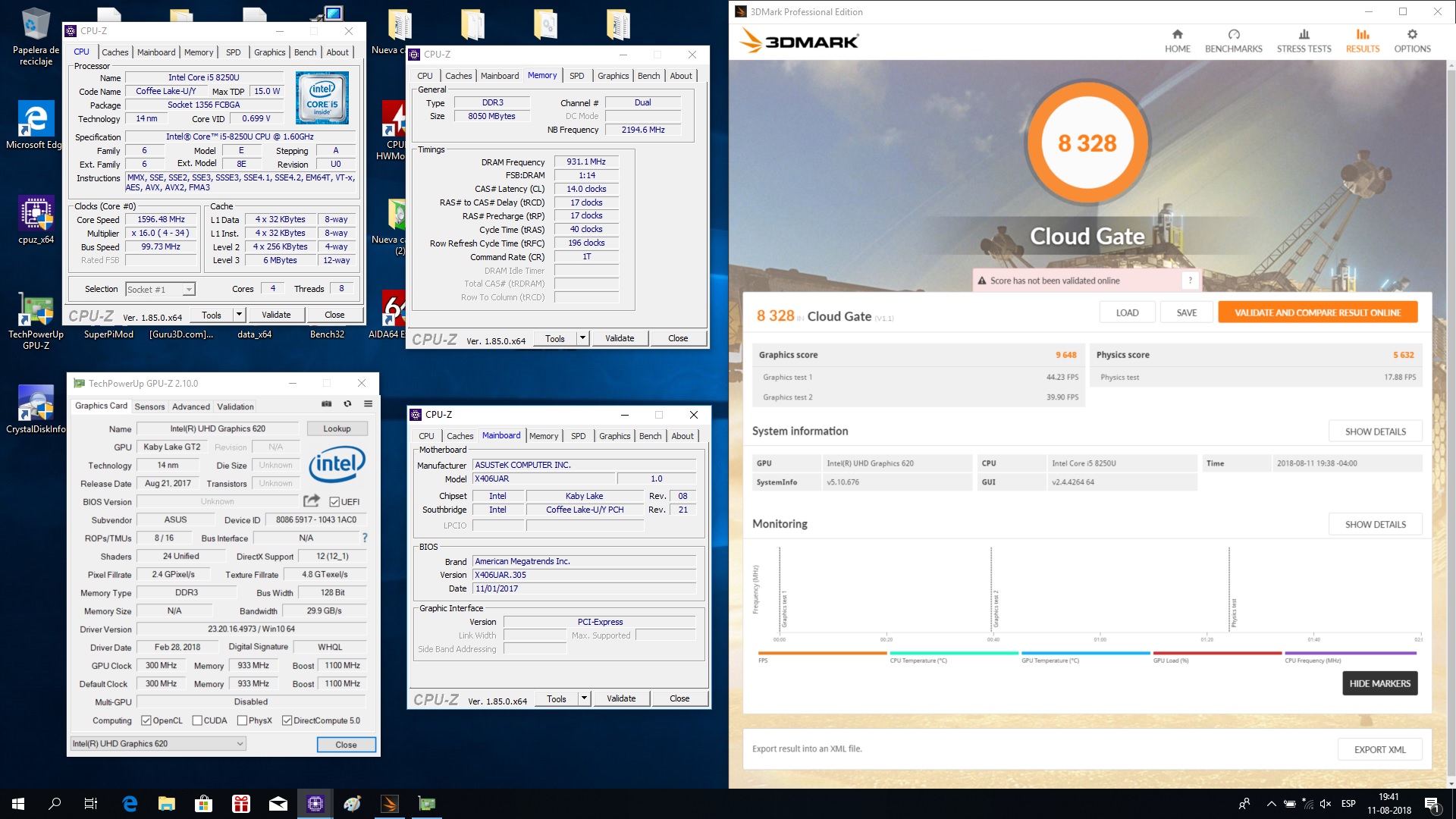The image size is (1456, 819).
Task: Switch to CPU-Z taskbar icon
Action: coord(315,804)
